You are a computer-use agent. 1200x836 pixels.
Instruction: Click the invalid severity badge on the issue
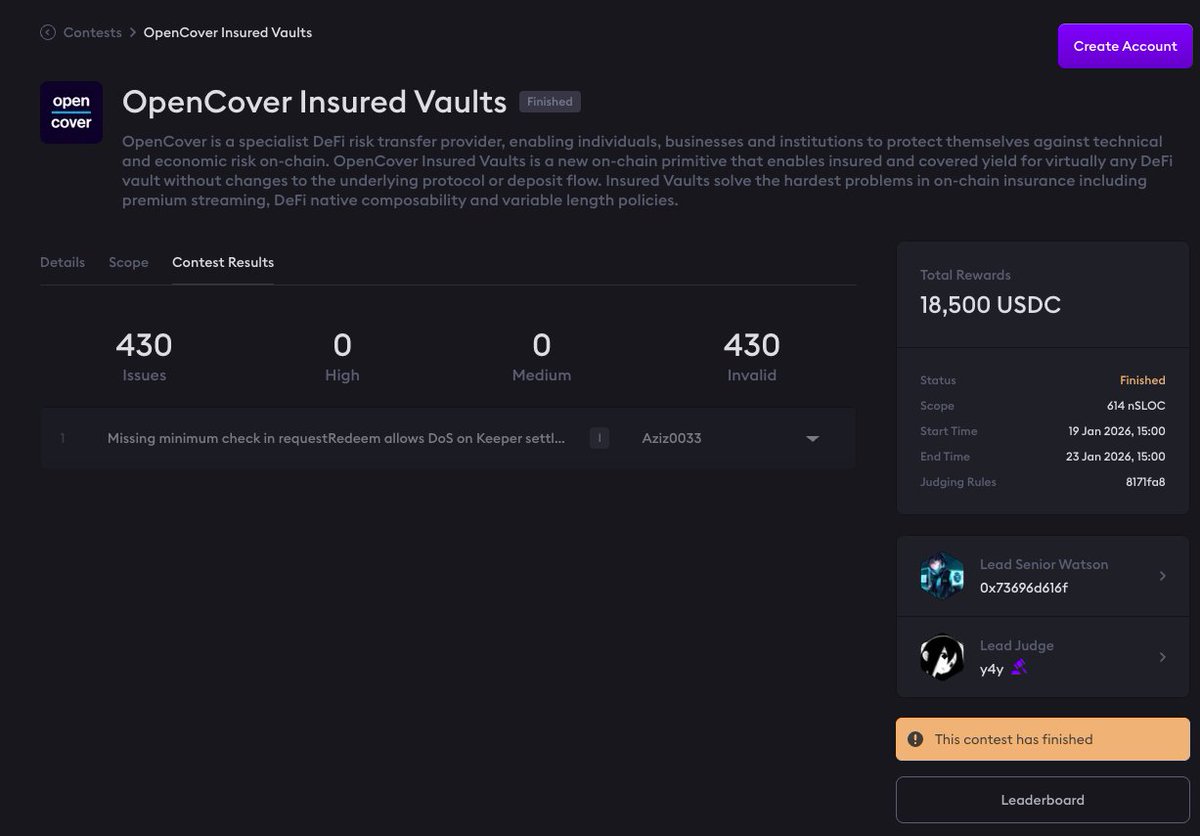(598, 437)
